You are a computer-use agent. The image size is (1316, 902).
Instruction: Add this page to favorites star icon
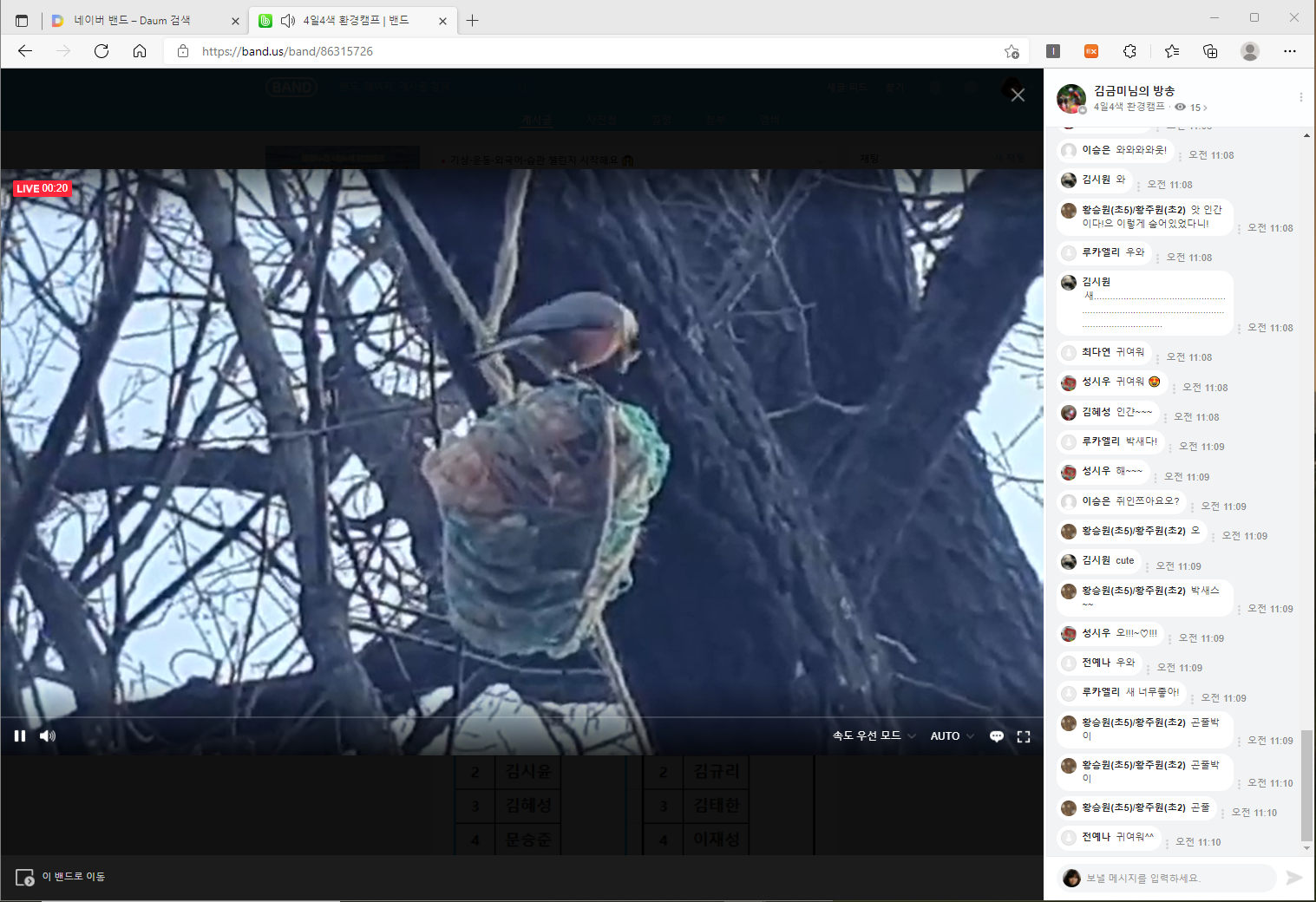coord(1012,51)
